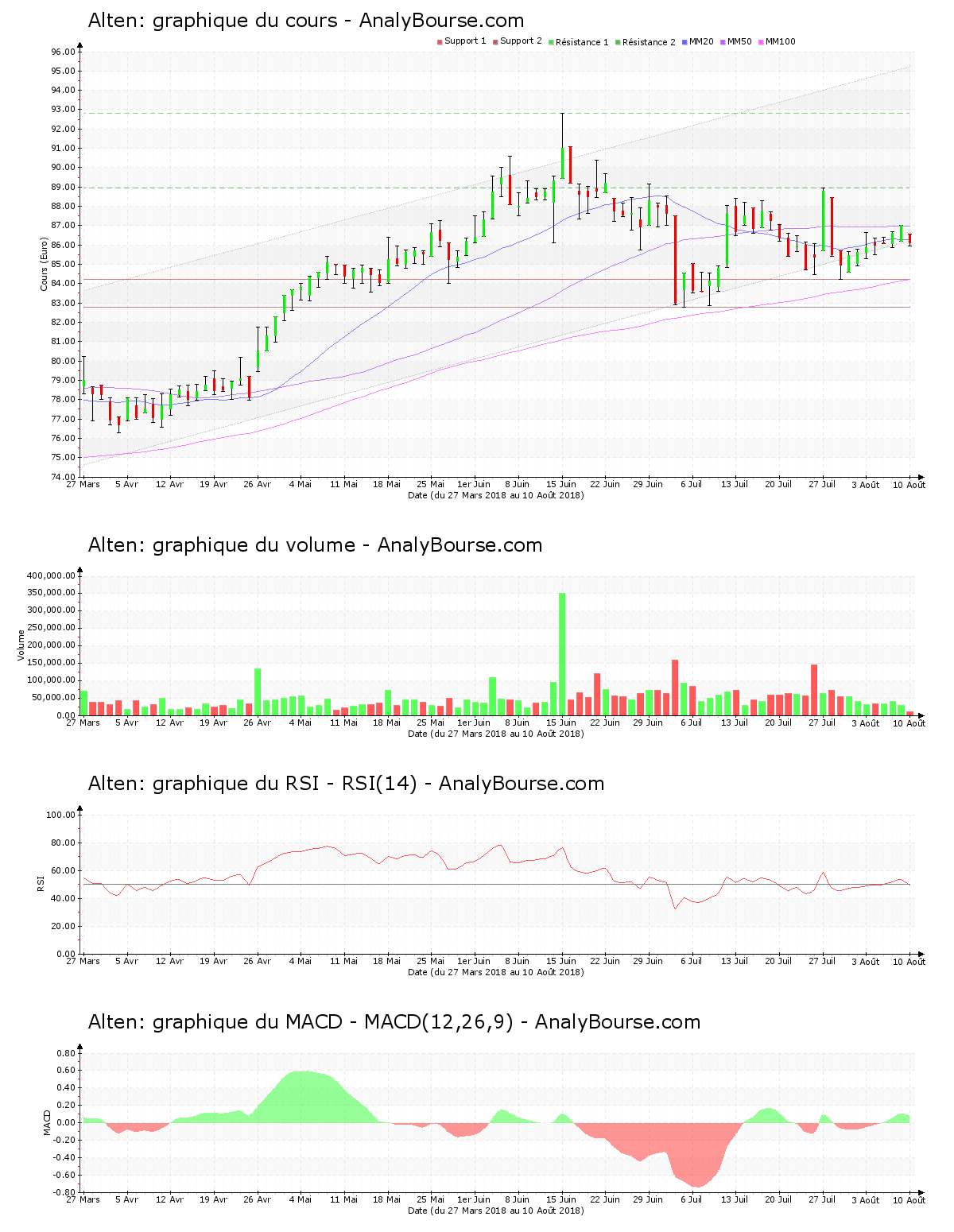The width and height of the screenshot is (954, 1232).
Task: Click the Support 1 legend color square
Action: click(x=440, y=41)
